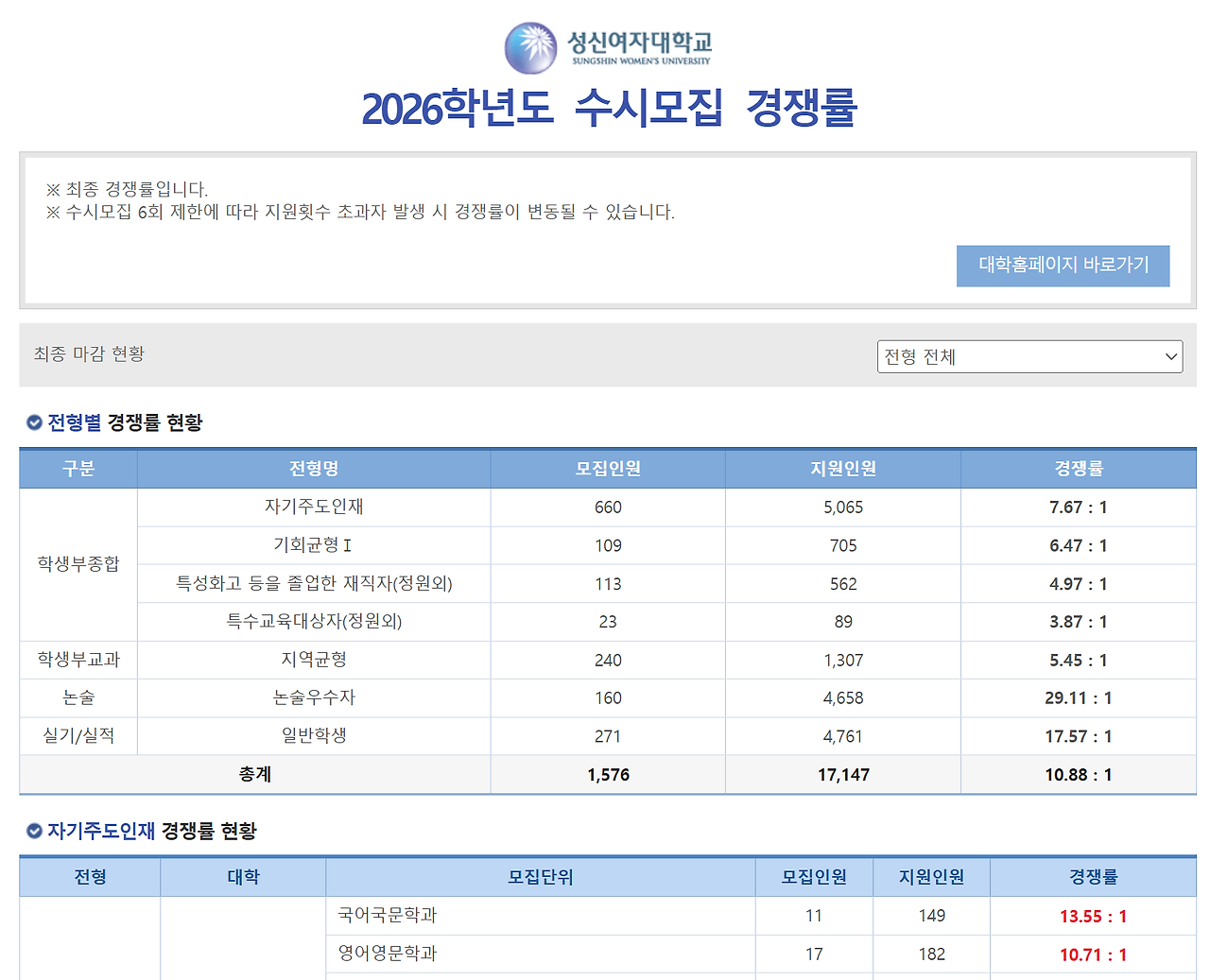The image size is (1210, 980).
Task: Select the 29.11 : 1 ratio value
Action: 1079,698
